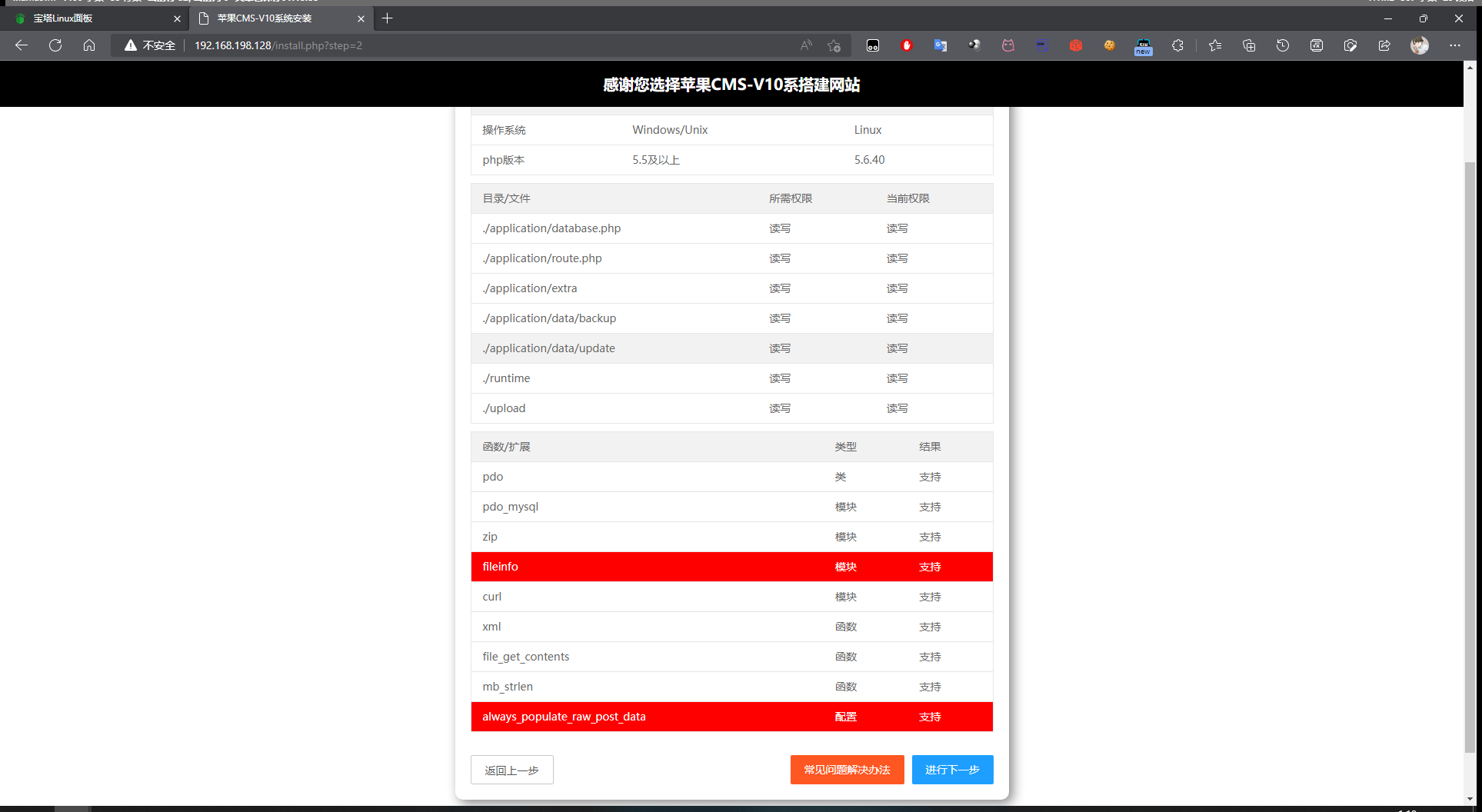The width and height of the screenshot is (1482, 812).
Task: Focus the address bar URL
Action: (x=278, y=45)
